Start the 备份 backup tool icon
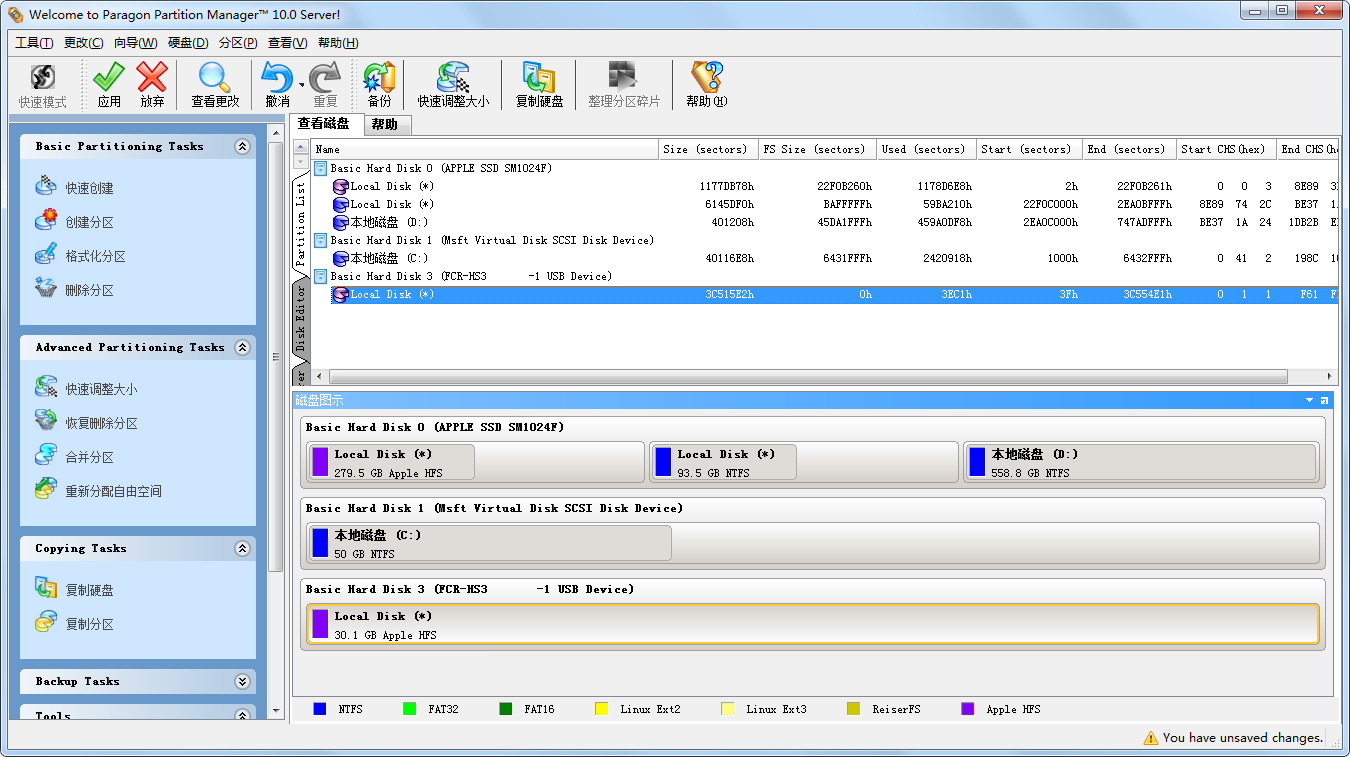This screenshot has height=757, width=1350. pos(379,77)
